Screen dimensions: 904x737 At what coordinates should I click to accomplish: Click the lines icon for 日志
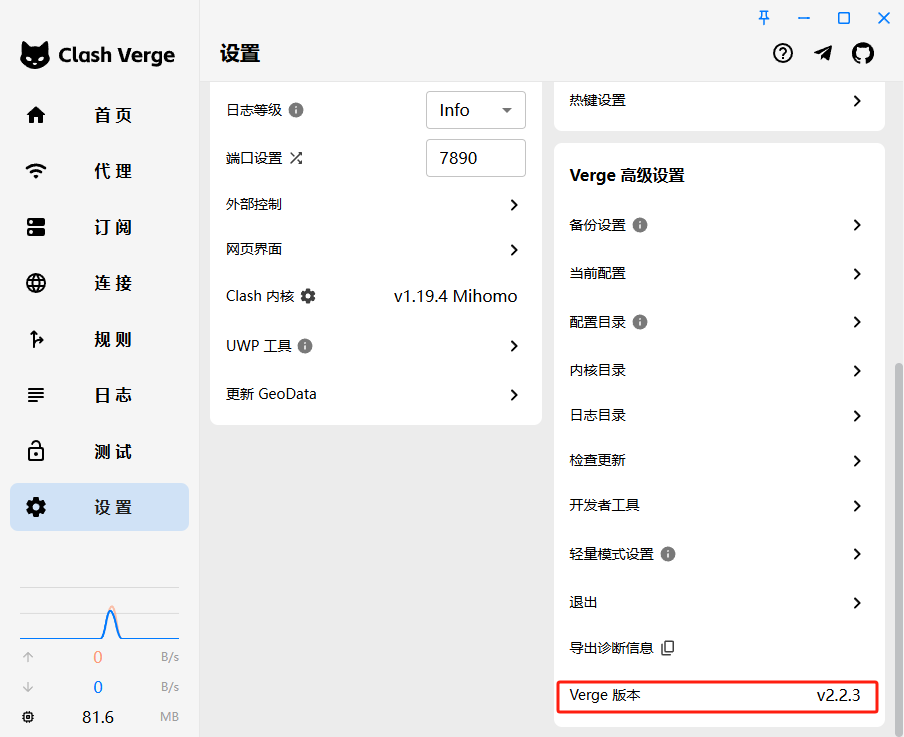coord(36,395)
